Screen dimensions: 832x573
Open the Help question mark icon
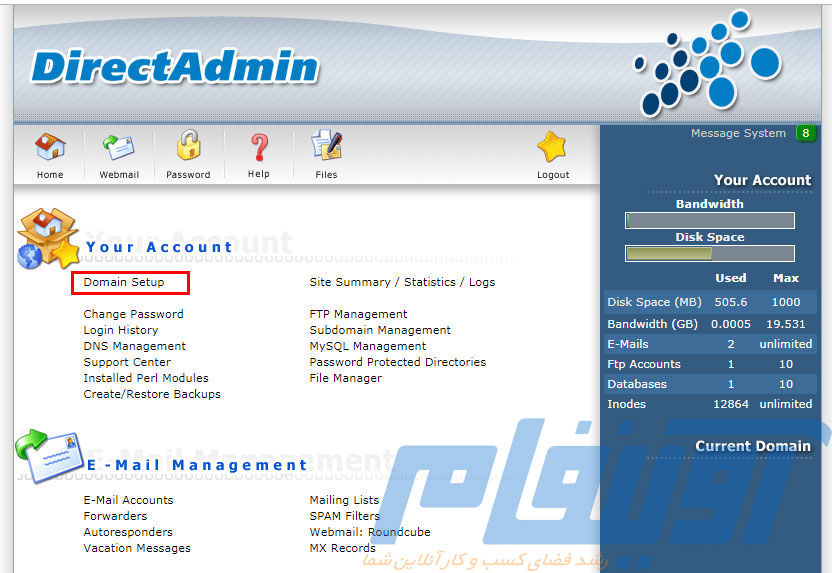(x=259, y=147)
